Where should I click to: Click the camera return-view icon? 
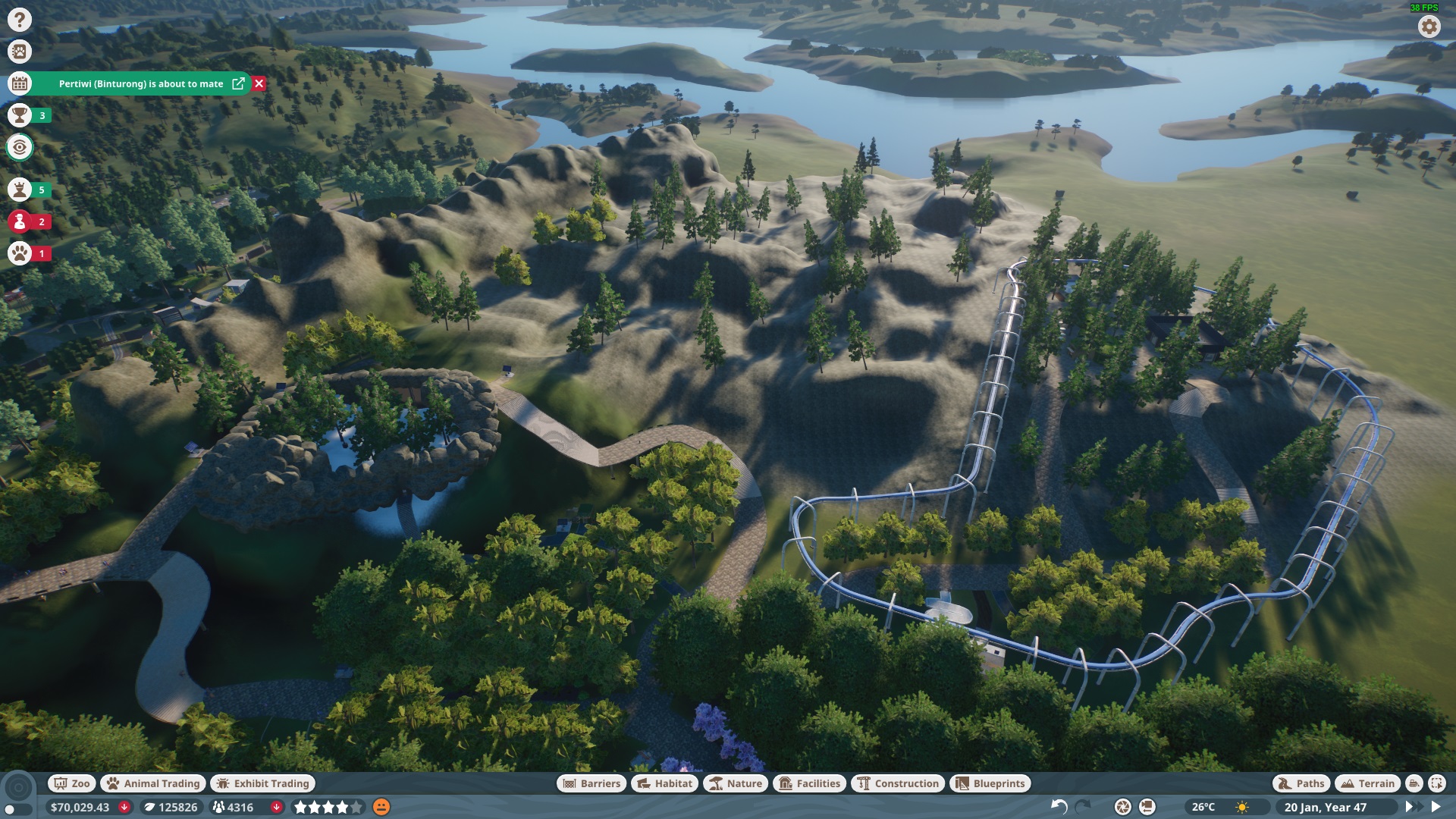click(x=1147, y=807)
